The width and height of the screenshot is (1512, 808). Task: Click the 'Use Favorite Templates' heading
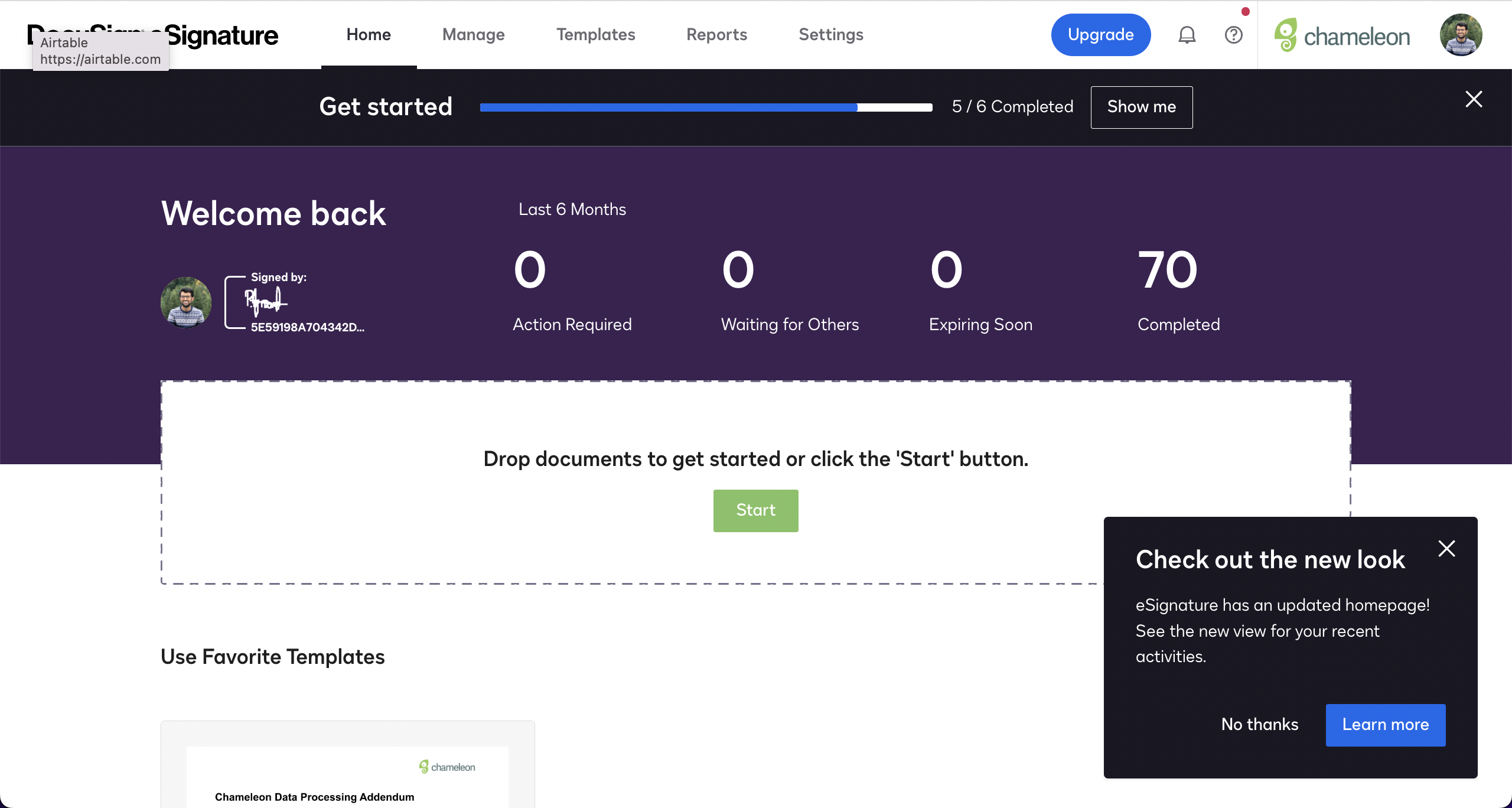(x=272, y=657)
